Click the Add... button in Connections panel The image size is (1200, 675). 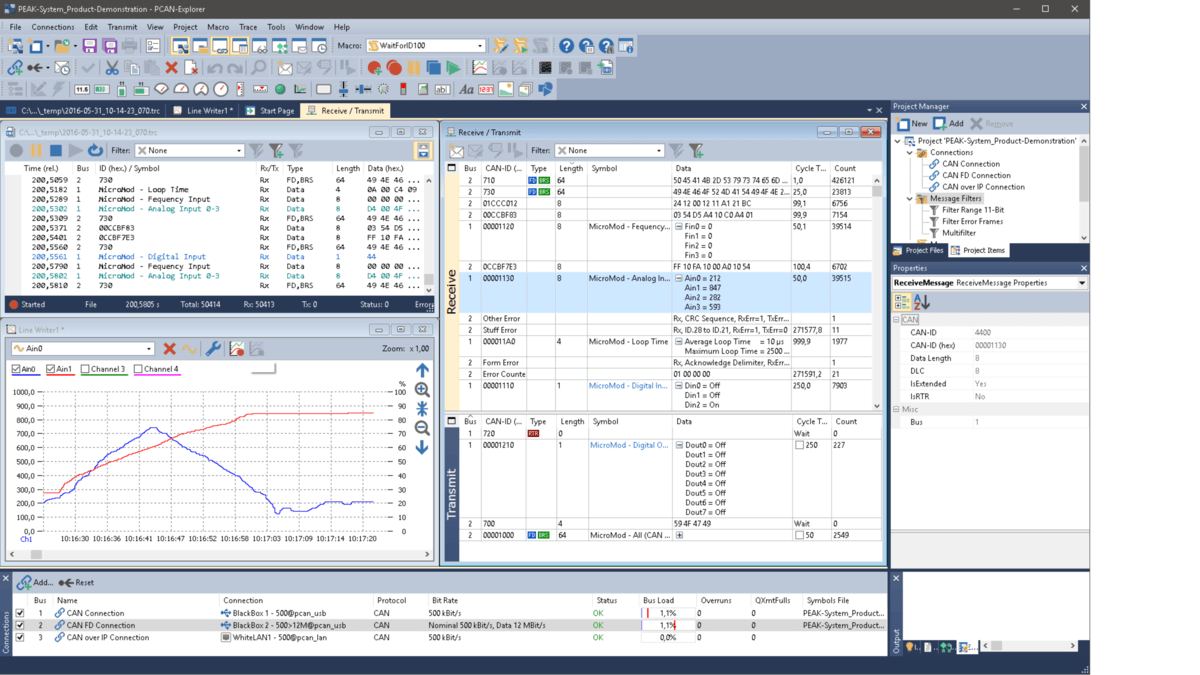pyautogui.click(x=35, y=582)
